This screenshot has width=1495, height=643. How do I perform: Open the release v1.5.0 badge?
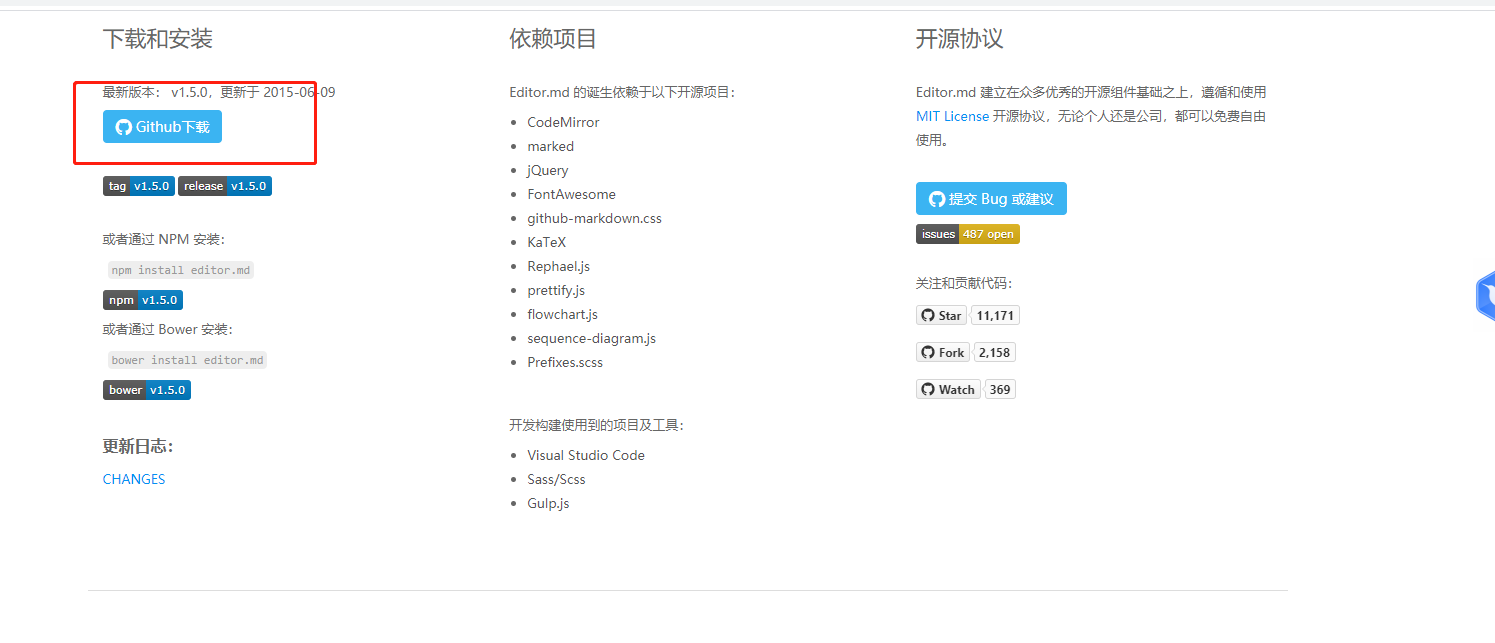pyautogui.click(x=225, y=186)
